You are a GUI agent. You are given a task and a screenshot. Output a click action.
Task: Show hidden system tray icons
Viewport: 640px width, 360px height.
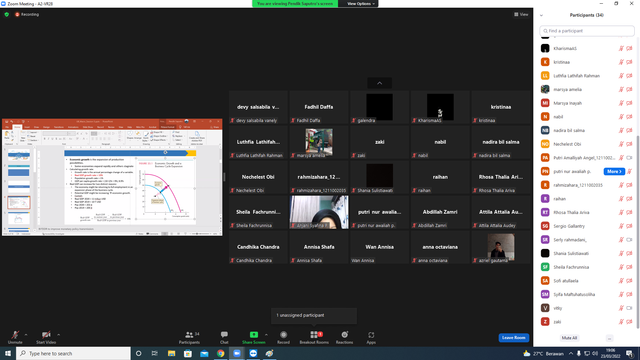pos(571,353)
